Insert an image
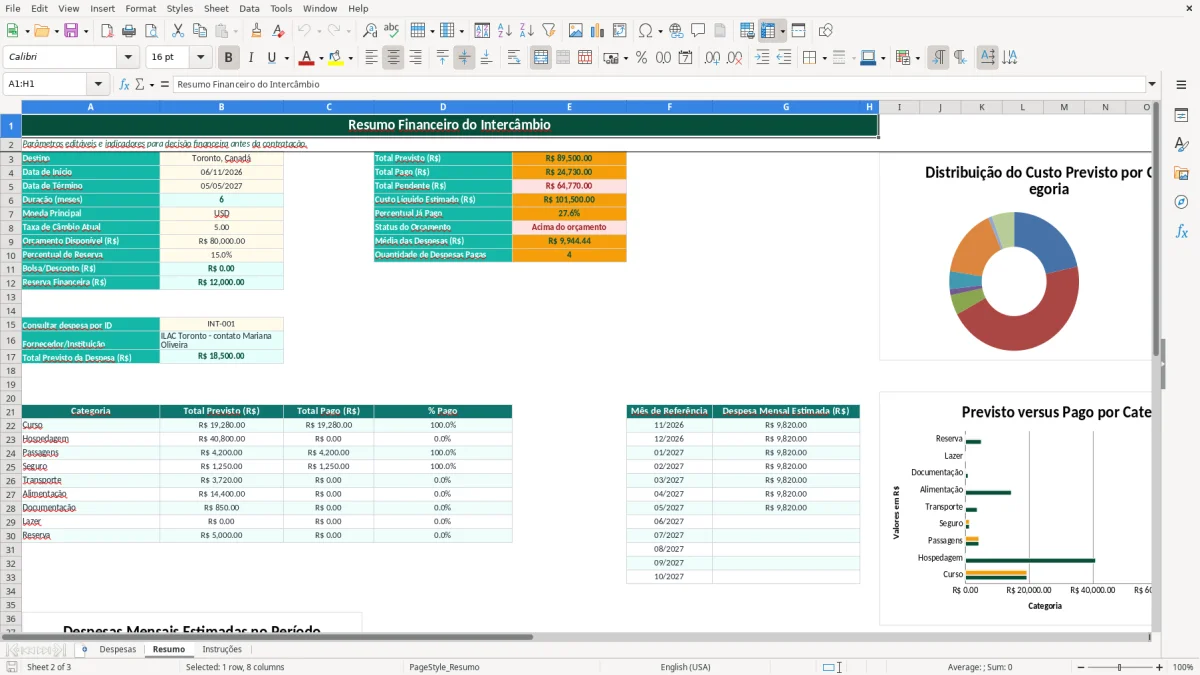The height and width of the screenshot is (675, 1200). pos(576,31)
